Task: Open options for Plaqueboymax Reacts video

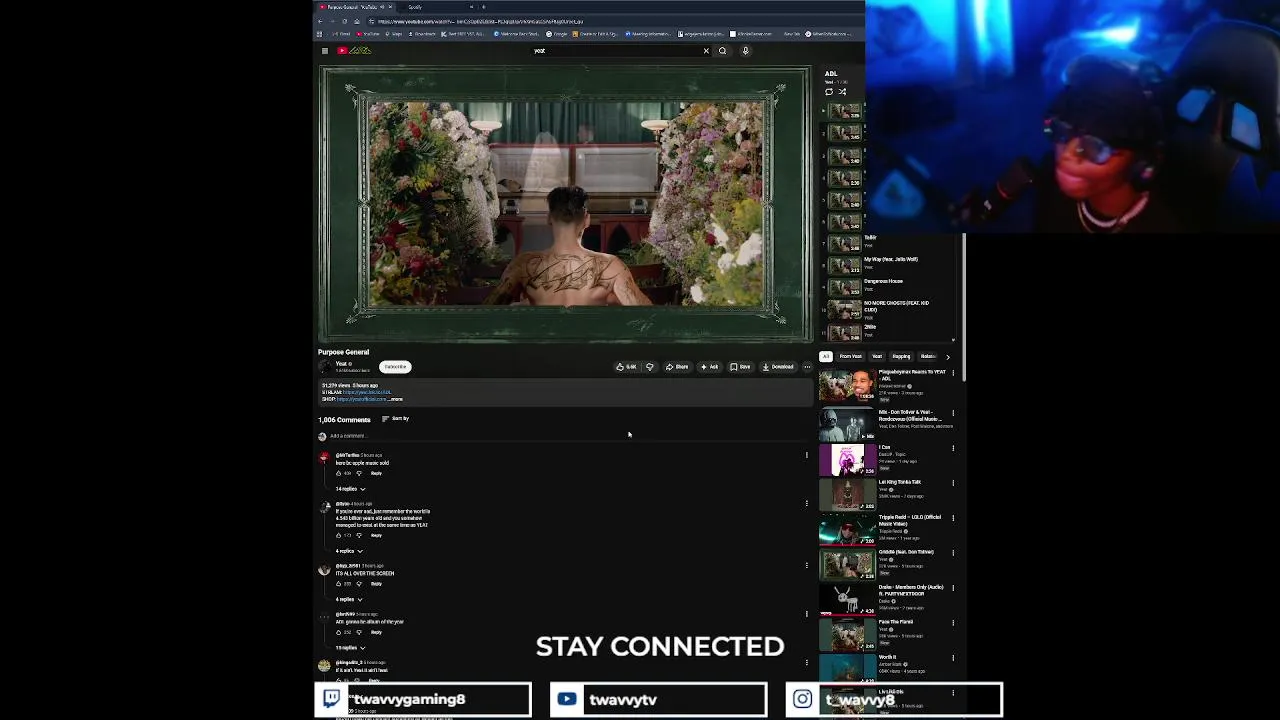Action: point(953,373)
